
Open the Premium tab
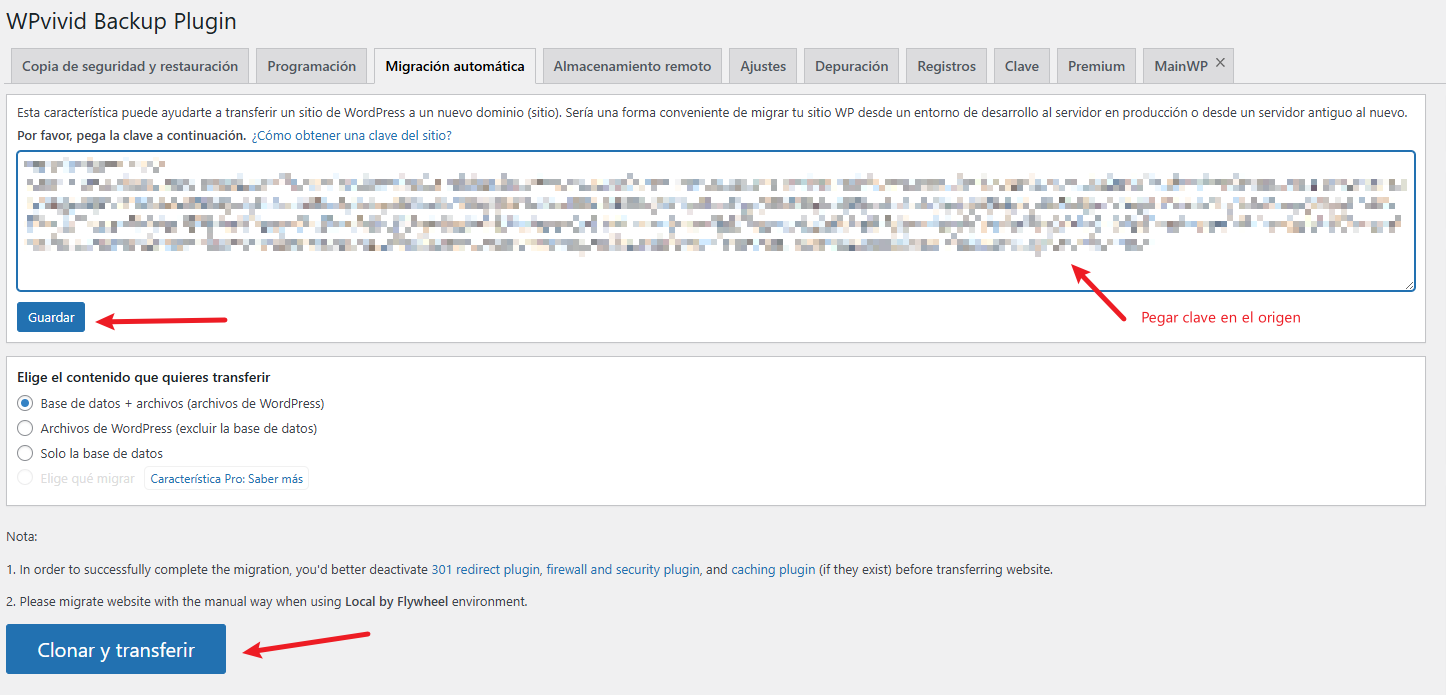pos(1096,67)
